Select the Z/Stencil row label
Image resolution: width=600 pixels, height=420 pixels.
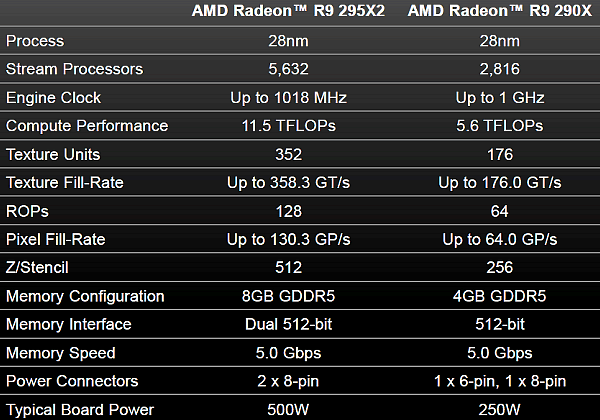(x=39, y=268)
